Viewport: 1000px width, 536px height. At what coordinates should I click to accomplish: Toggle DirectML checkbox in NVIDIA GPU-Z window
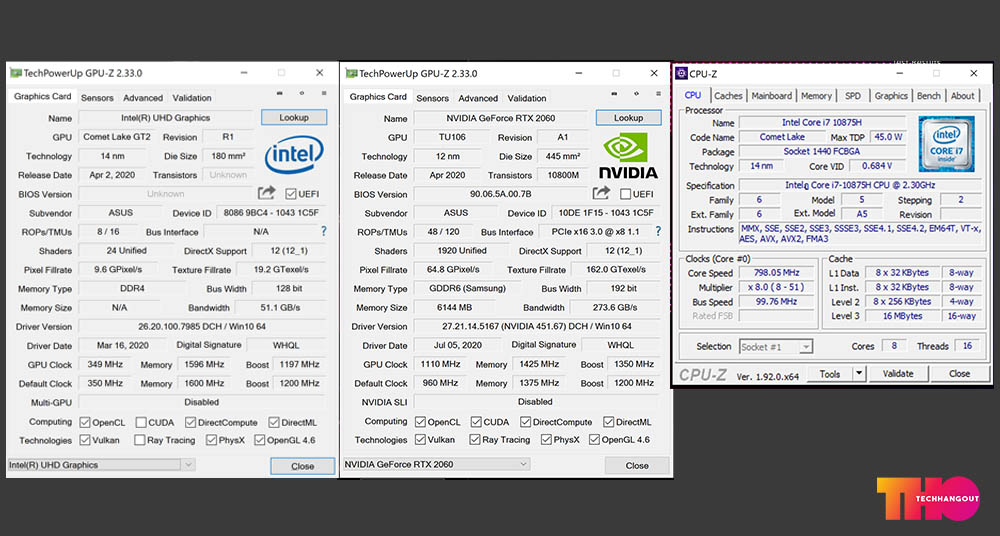608,422
